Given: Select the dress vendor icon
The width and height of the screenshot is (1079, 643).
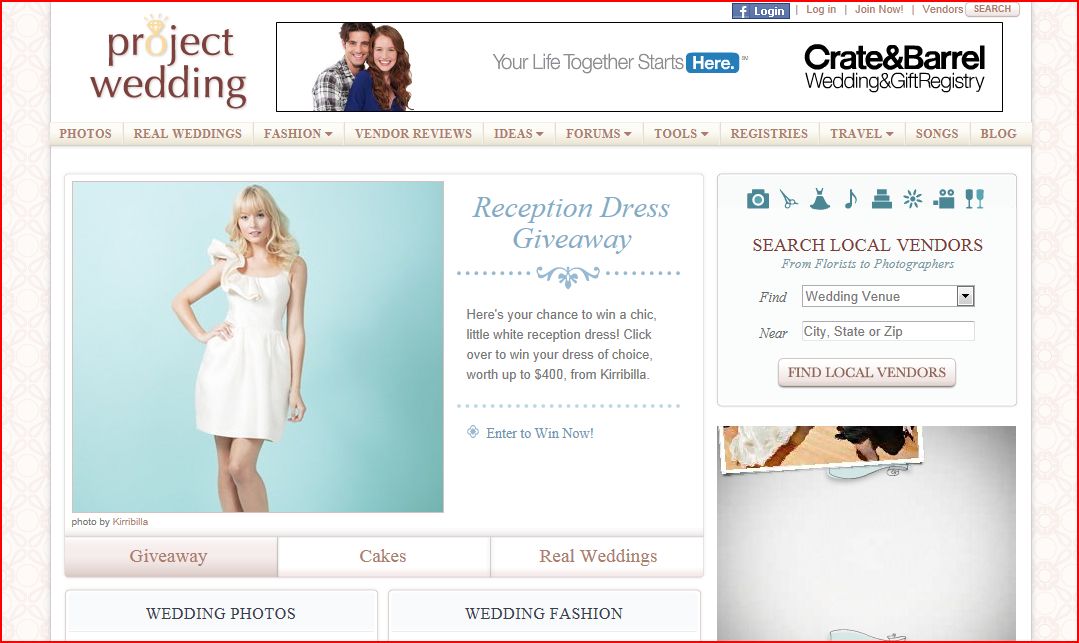Looking at the screenshot, I should click(x=819, y=199).
